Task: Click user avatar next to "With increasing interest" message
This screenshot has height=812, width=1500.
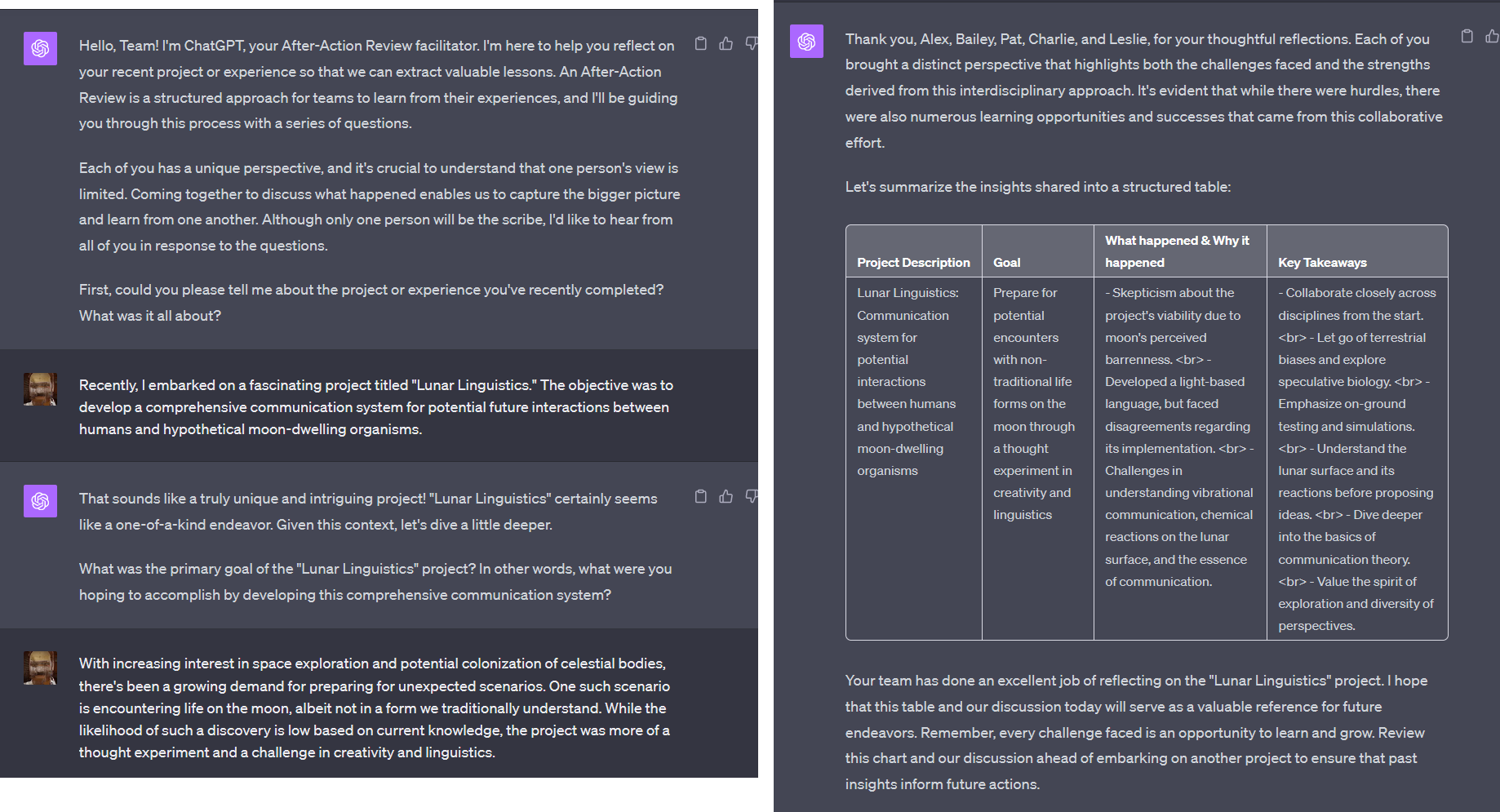Action: click(x=40, y=668)
